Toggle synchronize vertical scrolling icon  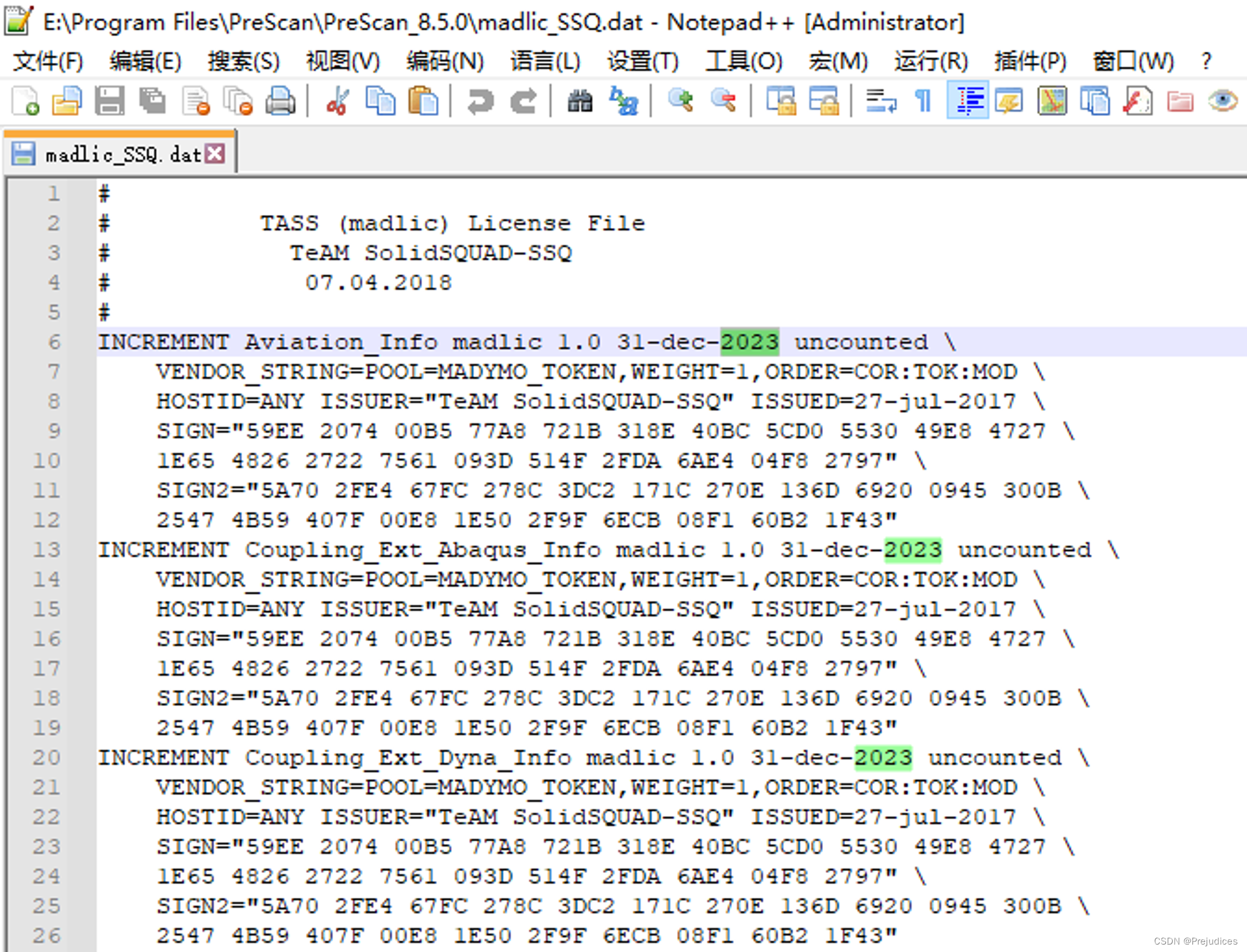(781, 101)
